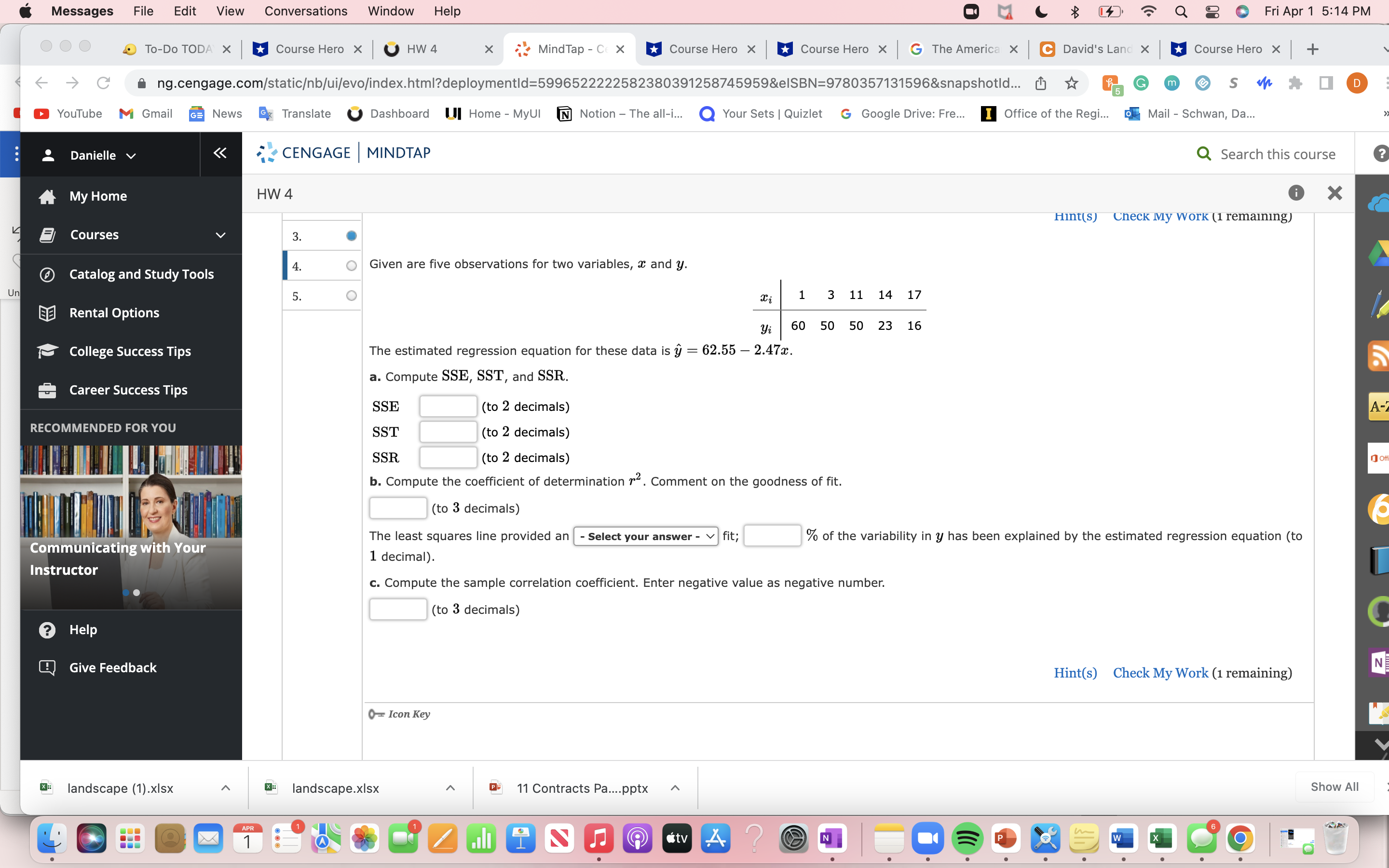Click the SSE answer input field

(x=448, y=406)
